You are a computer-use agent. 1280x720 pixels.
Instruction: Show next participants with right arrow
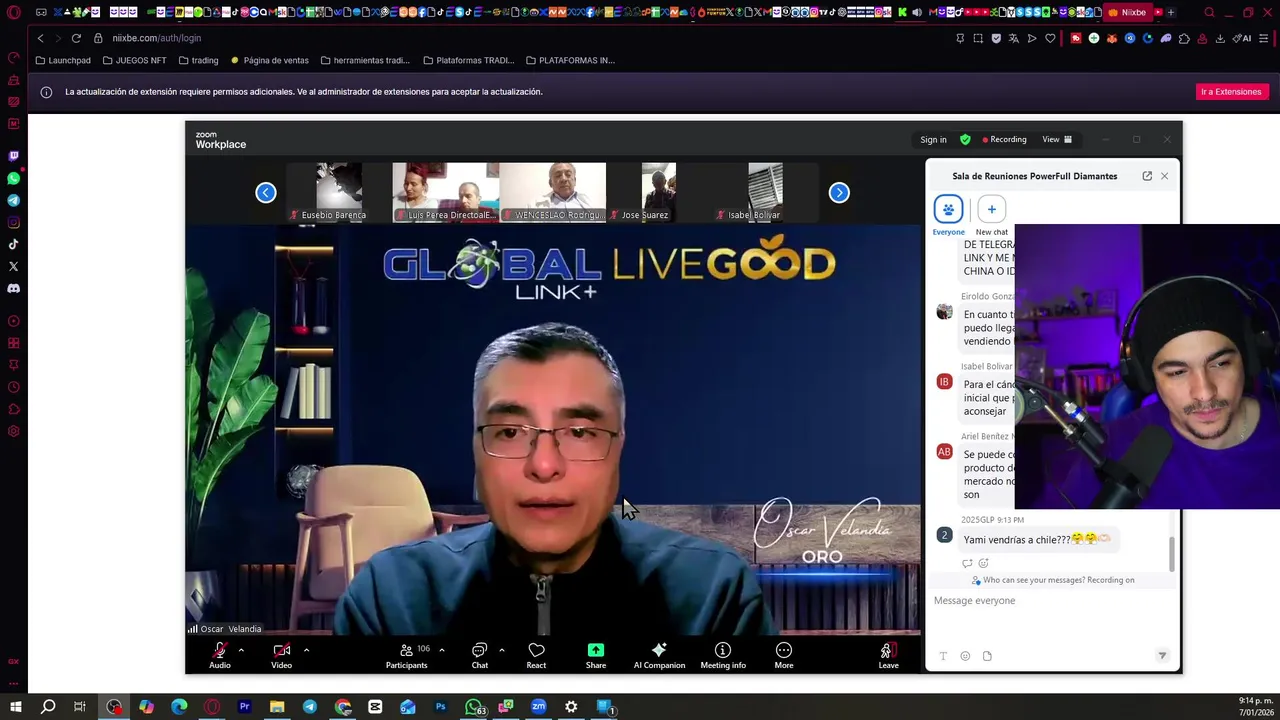pos(839,193)
